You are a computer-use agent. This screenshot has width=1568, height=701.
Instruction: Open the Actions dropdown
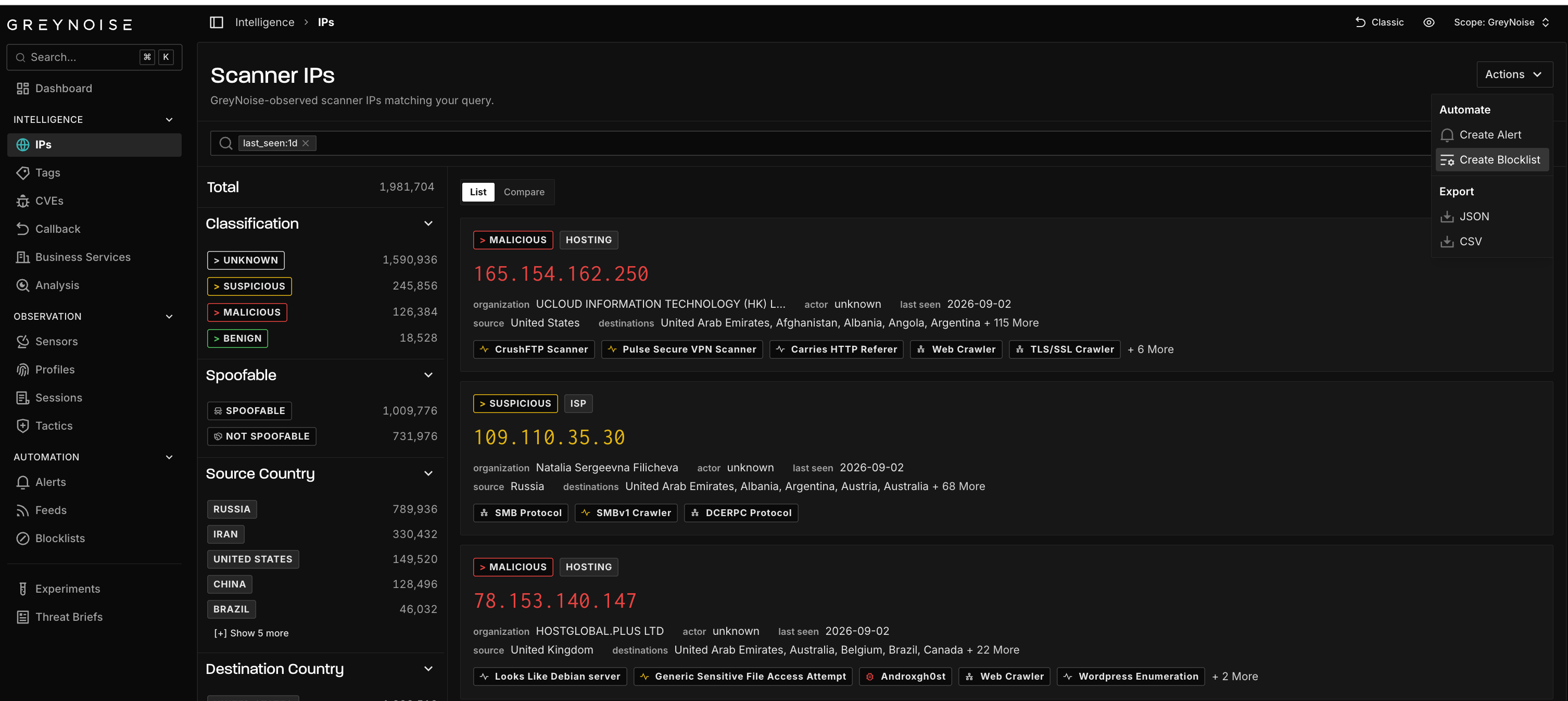(1514, 74)
